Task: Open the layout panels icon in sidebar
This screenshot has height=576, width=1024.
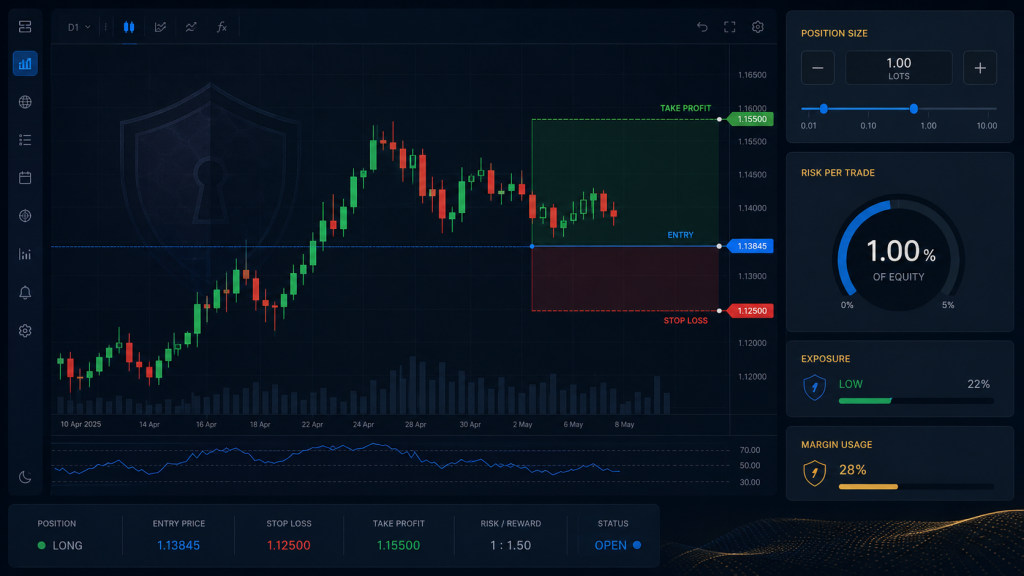Action: coord(25,27)
